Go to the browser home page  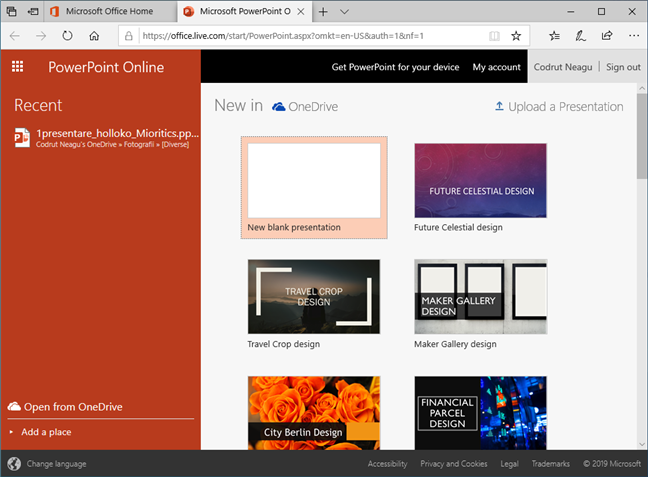point(94,35)
